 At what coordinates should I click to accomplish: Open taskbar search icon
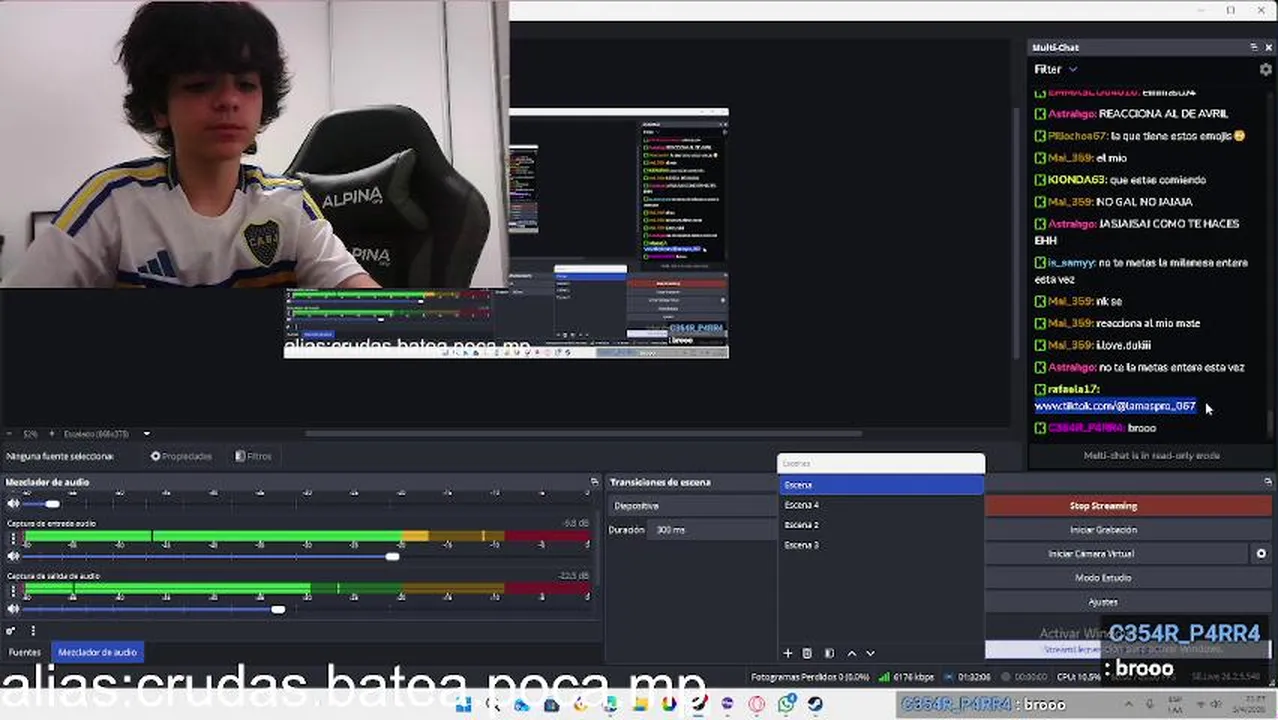tap(492, 704)
